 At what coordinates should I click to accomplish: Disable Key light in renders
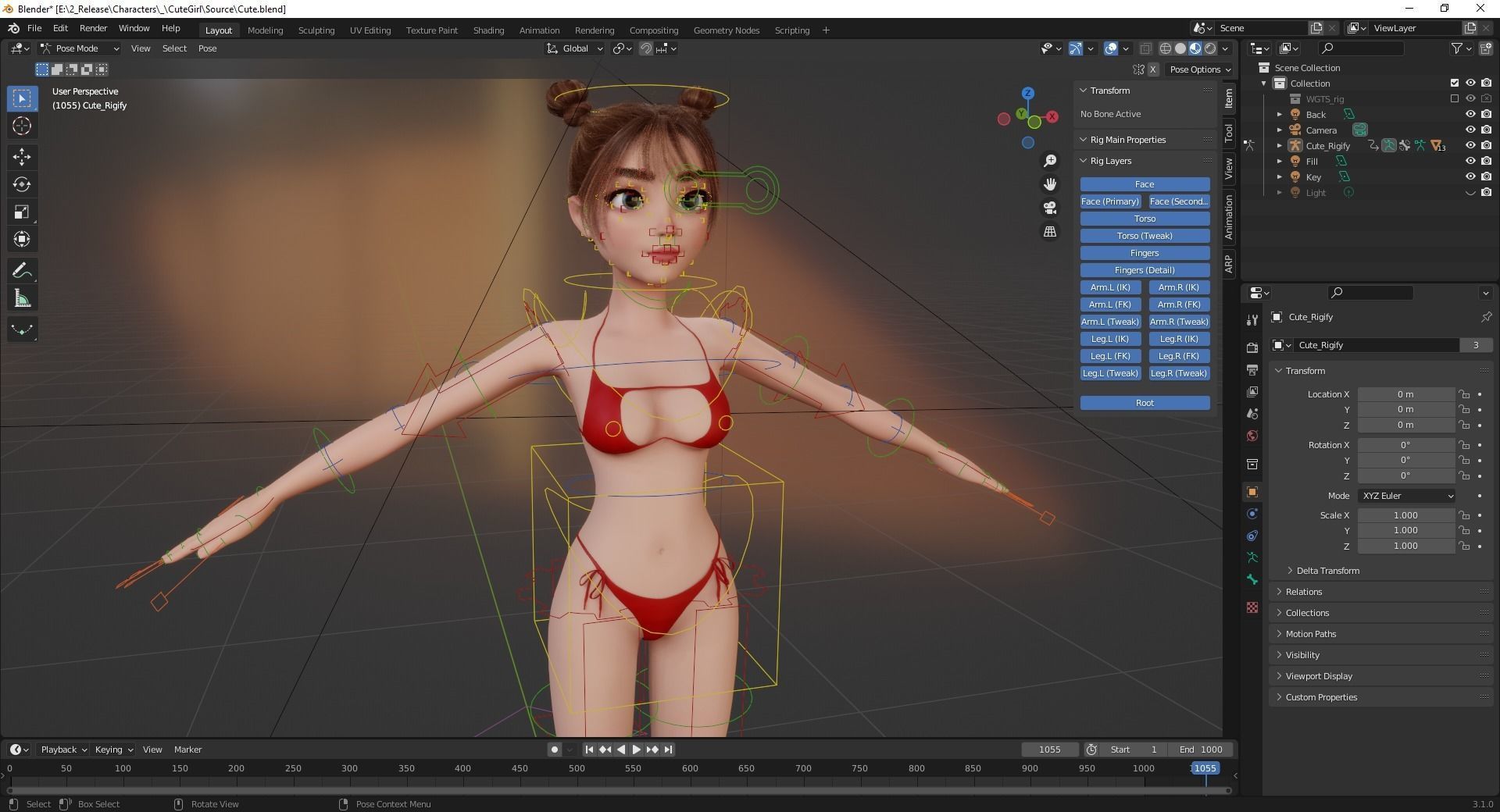pos(1486,176)
